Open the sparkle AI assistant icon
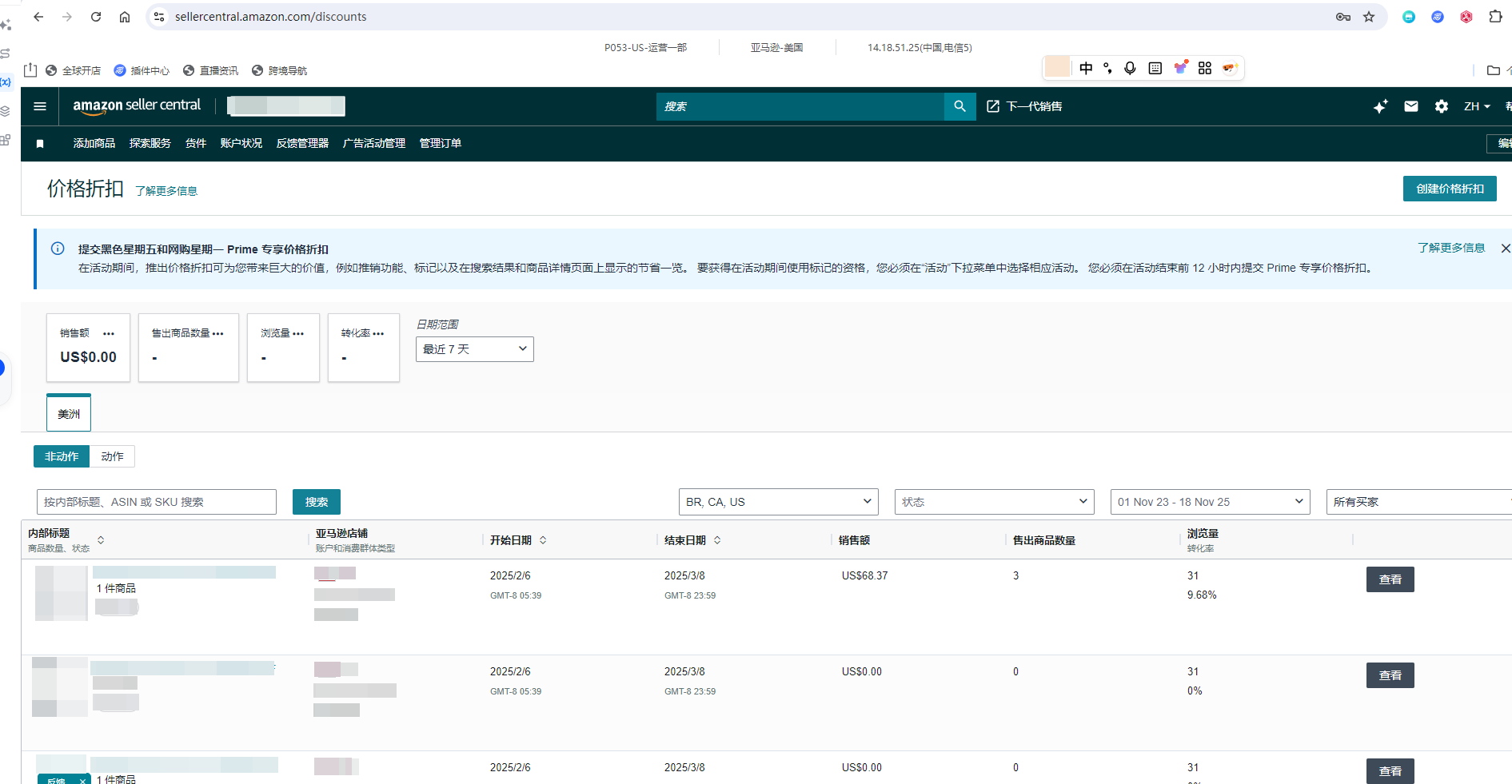The width and height of the screenshot is (1512, 784). click(1380, 106)
